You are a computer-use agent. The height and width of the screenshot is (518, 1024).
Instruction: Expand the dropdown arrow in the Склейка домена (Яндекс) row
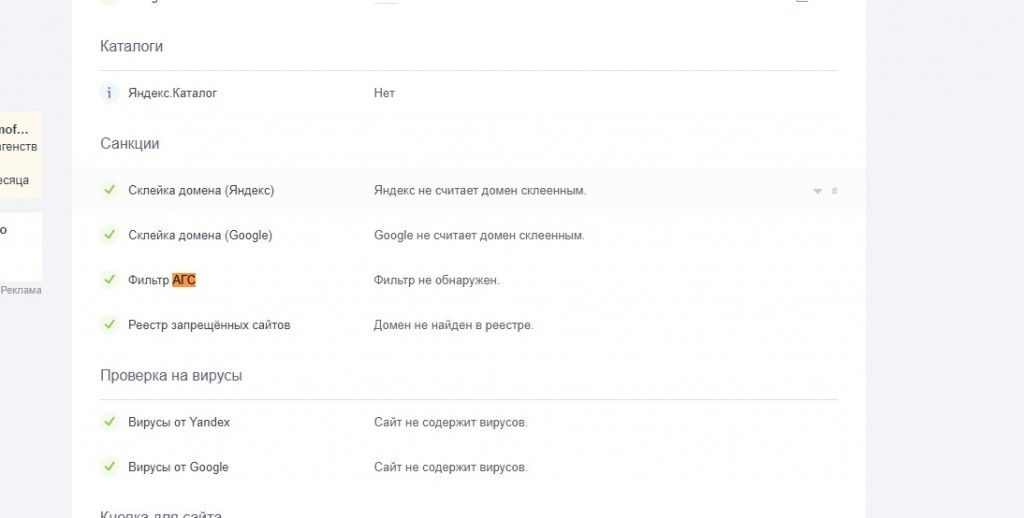817,191
